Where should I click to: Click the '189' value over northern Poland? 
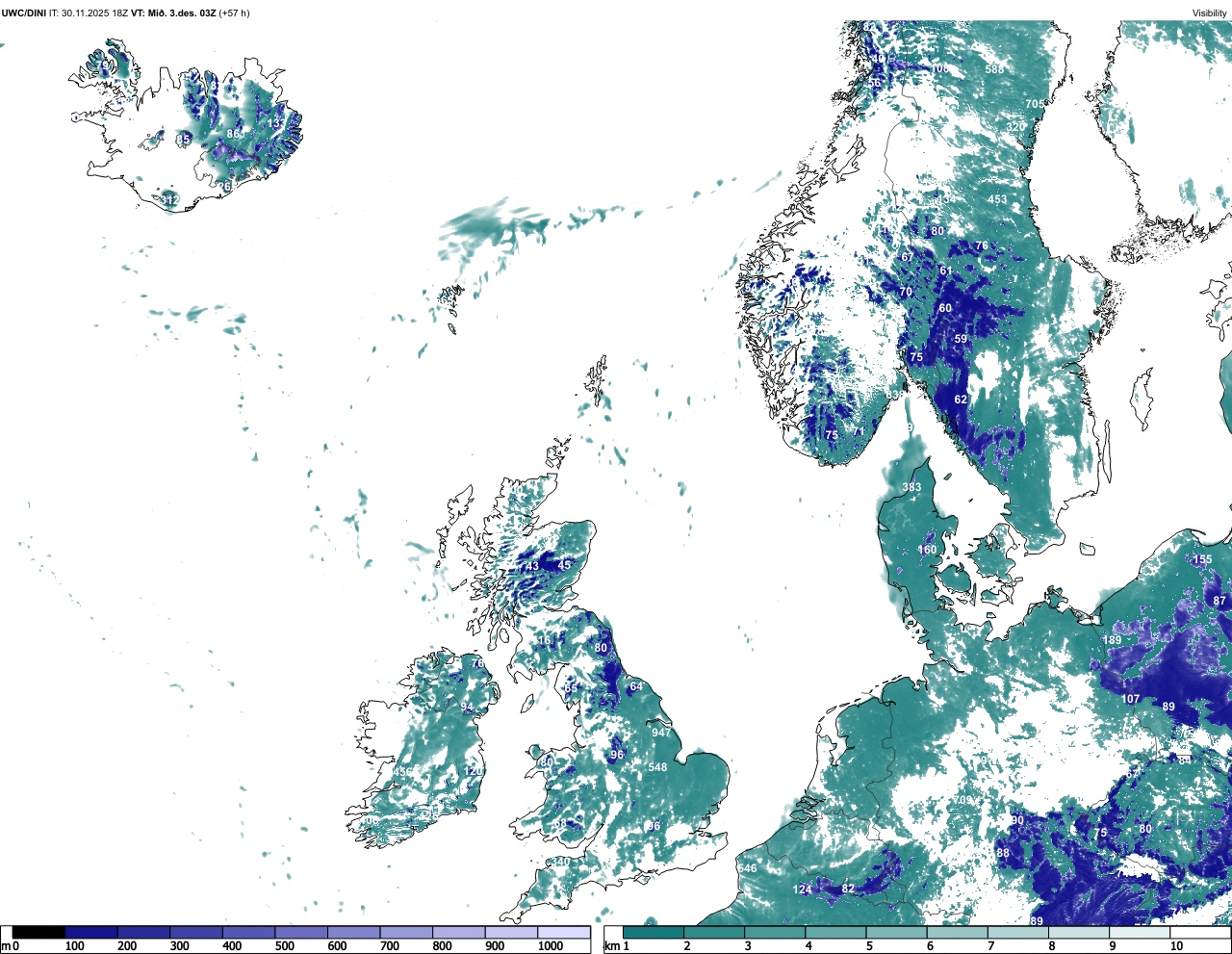pyautogui.click(x=1112, y=640)
